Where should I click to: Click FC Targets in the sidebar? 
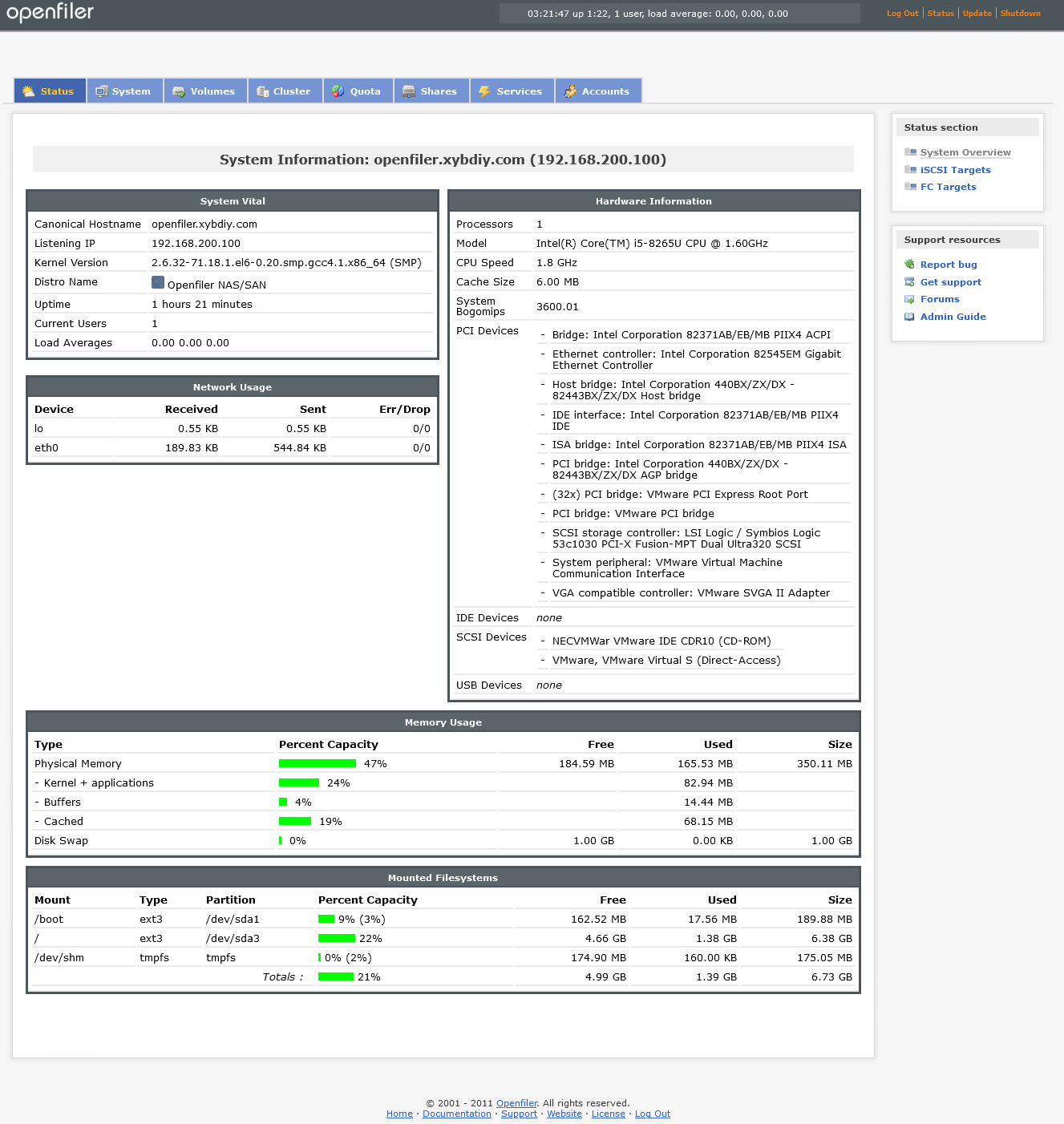point(948,186)
